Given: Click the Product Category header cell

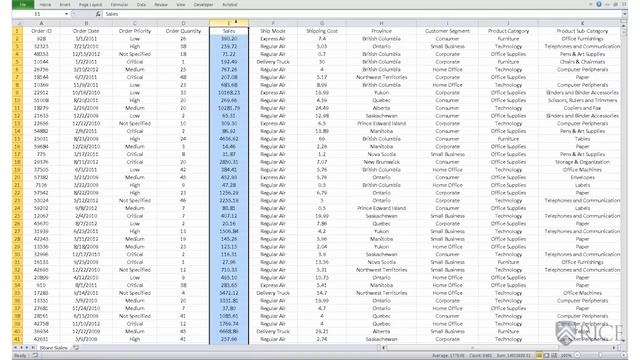Looking at the screenshot, I should click(x=508, y=31).
